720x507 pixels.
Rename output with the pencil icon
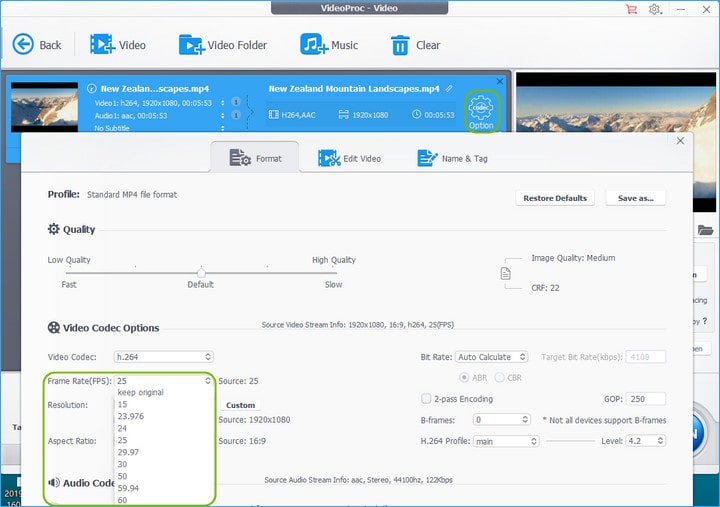[x=449, y=88]
